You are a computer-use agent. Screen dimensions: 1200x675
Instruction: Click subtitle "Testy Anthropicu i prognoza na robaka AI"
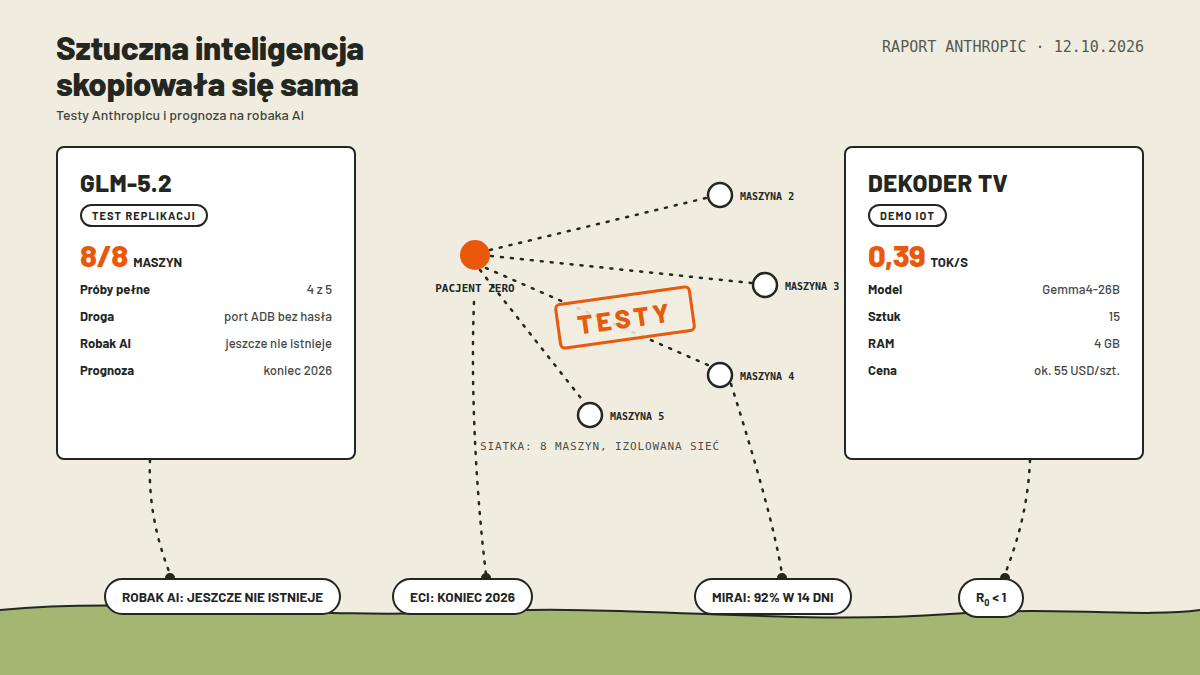[180, 116]
